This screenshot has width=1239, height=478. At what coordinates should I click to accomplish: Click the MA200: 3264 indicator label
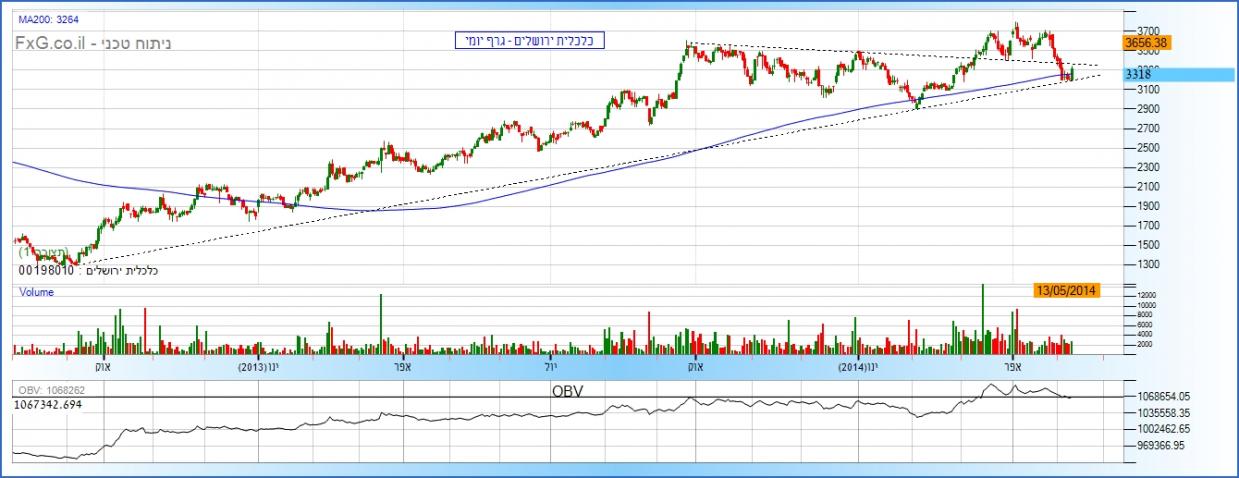[x=47, y=19]
